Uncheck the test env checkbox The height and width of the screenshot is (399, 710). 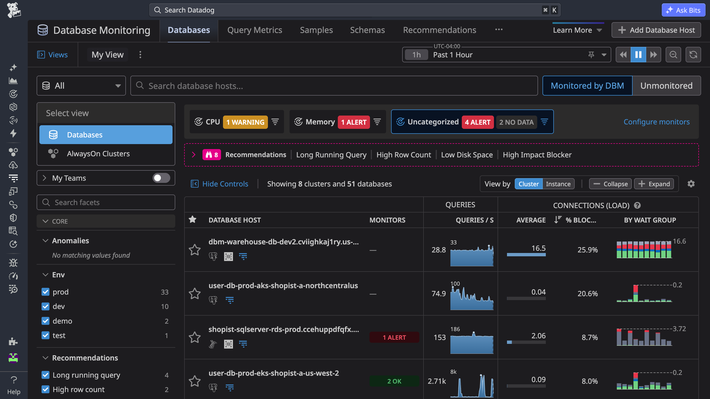click(45, 336)
